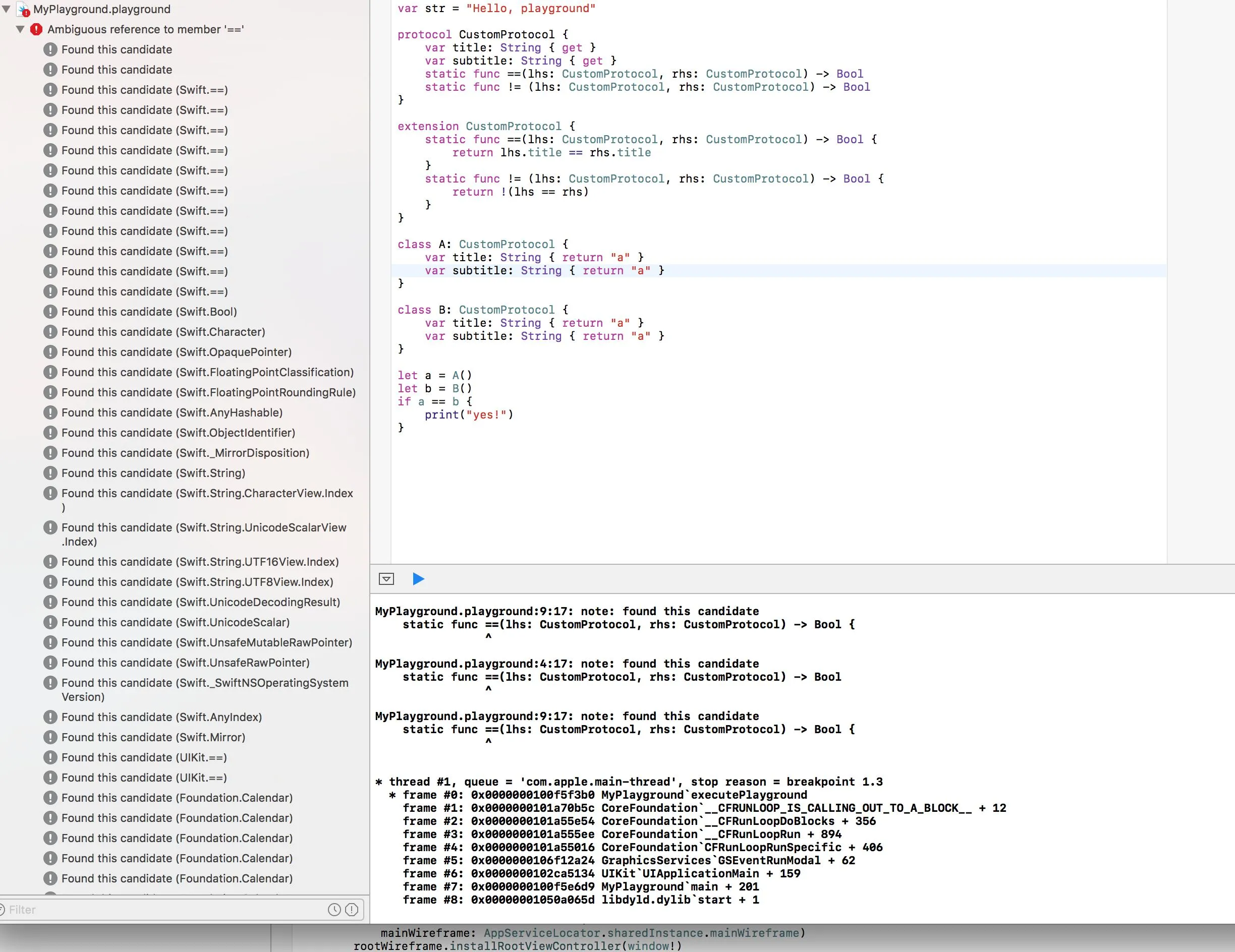Screen dimensions: 1235x952
Task: Click the MyPlayground.playground file icon
Action: coord(23,9)
